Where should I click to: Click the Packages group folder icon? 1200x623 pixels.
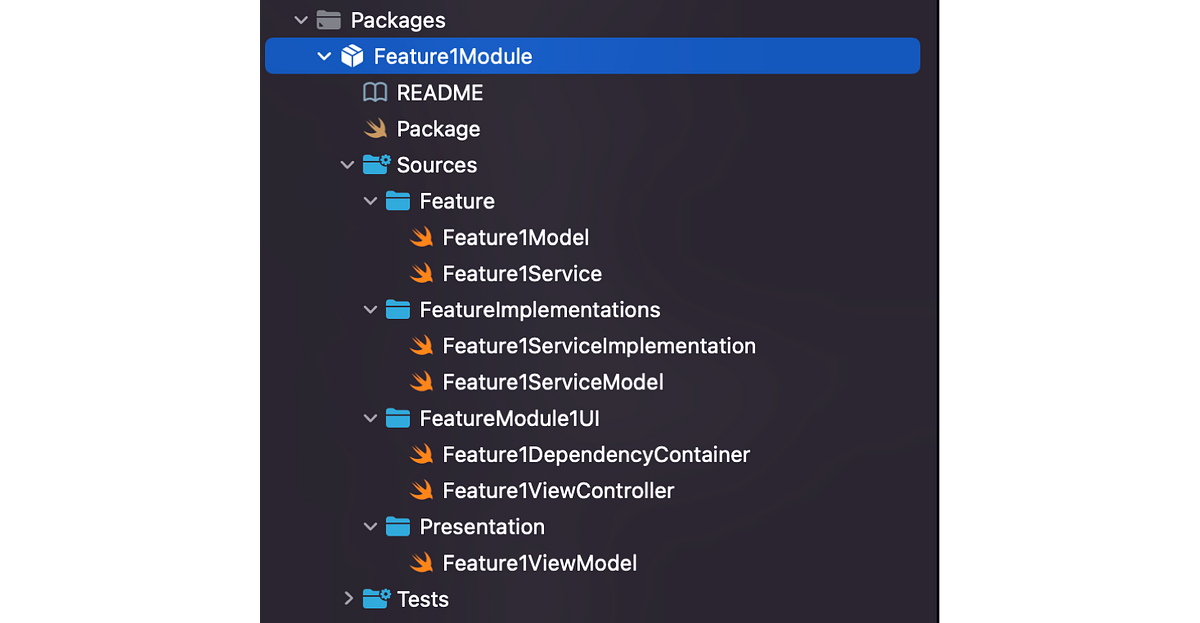(328, 20)
